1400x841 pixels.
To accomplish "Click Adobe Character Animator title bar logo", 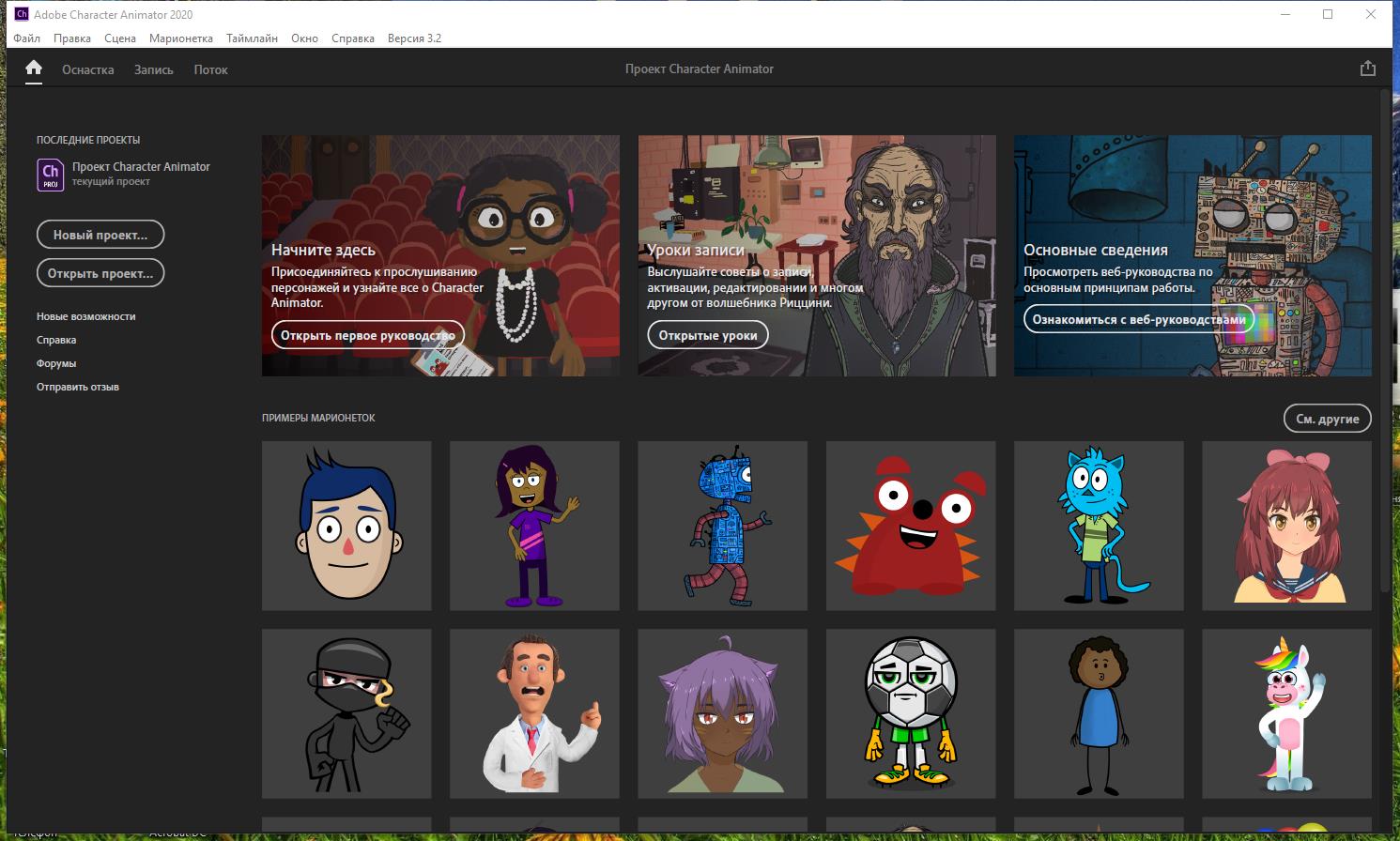I will pos(22,14).
